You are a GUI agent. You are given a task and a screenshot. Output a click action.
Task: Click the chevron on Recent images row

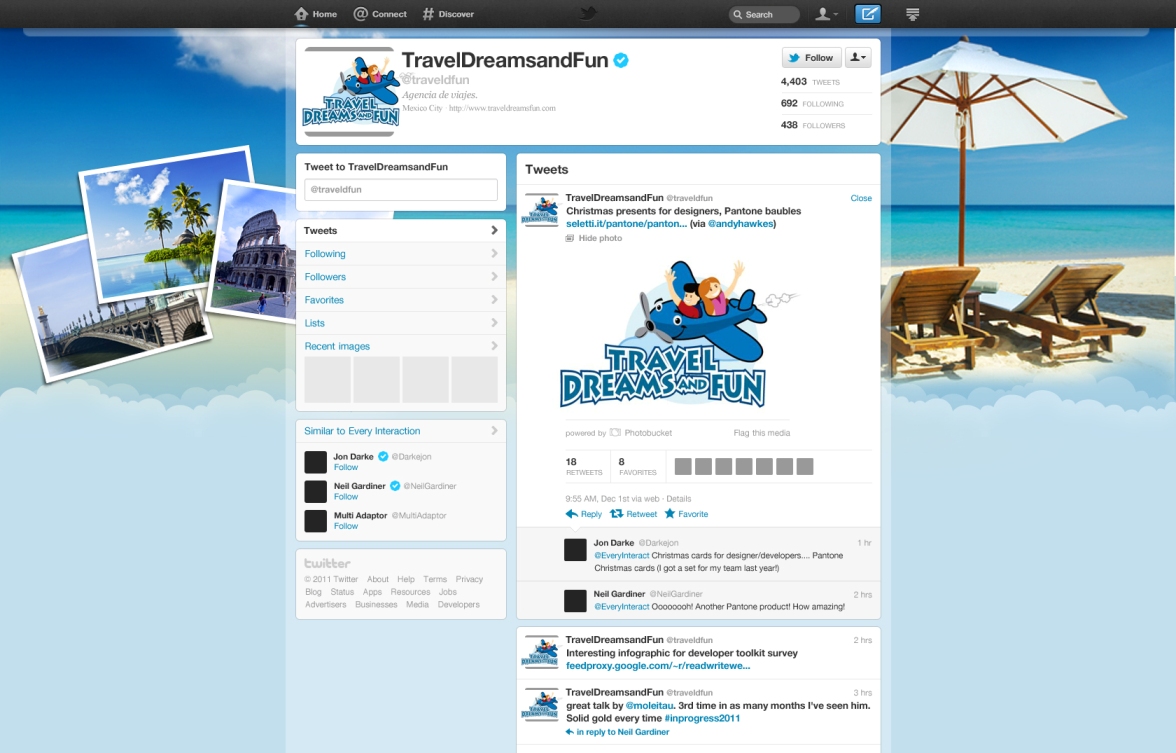click(x=494, y=346)
